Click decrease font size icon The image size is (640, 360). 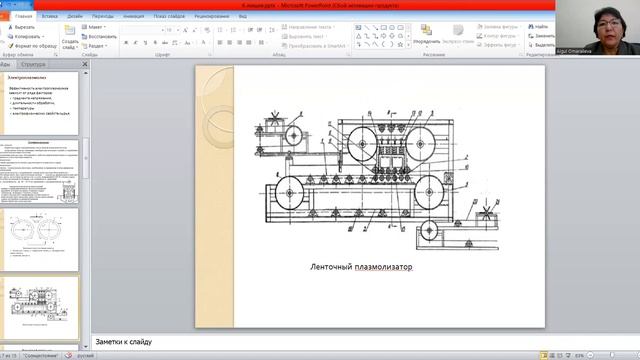tap(195, 30)
